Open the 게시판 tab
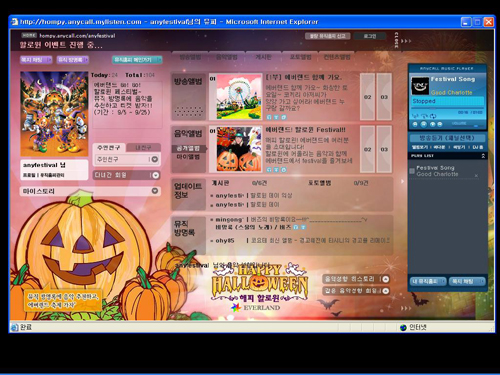The width and height of the screenshot is (500, 375). 263,57
